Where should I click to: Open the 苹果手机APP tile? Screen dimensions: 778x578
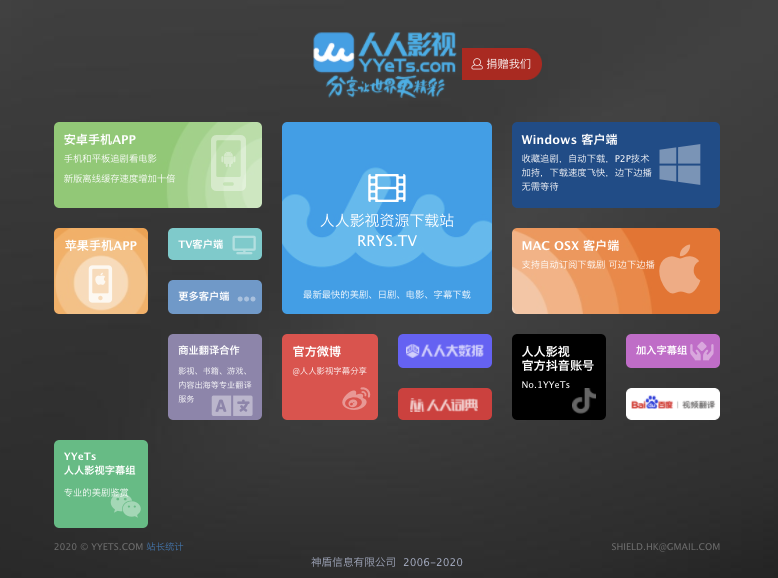click(101, 271)
